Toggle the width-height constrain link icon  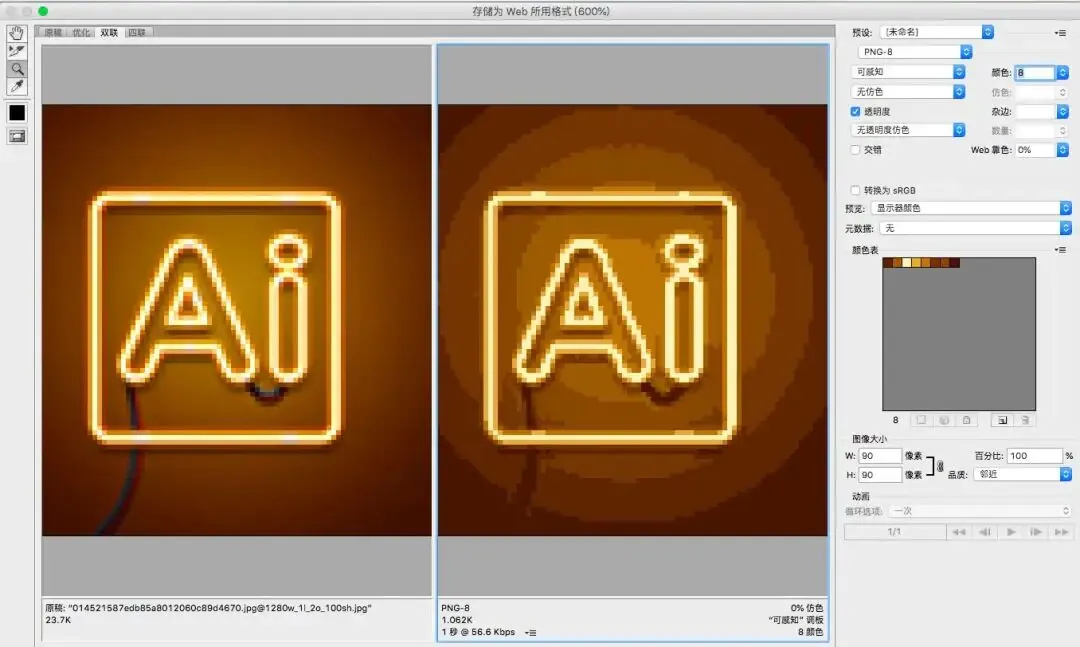tap(940, 466)
